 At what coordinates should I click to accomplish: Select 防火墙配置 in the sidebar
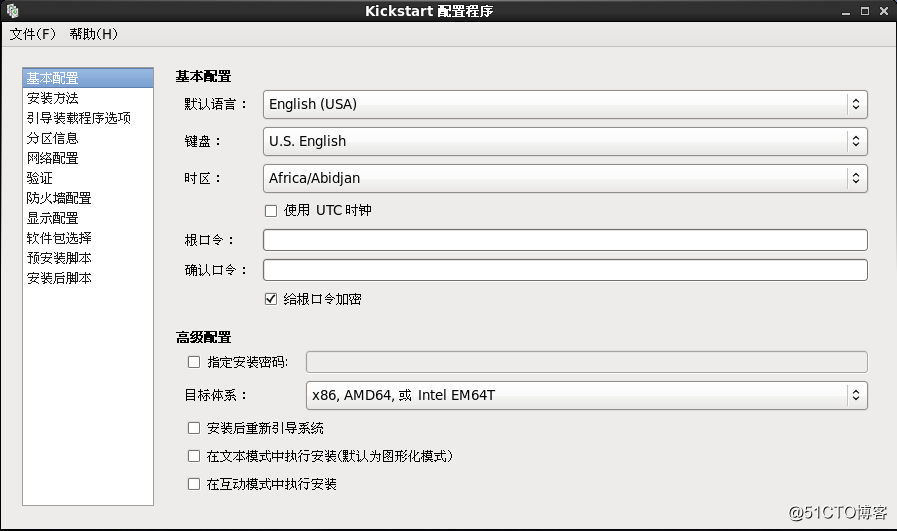coord(88,198)
